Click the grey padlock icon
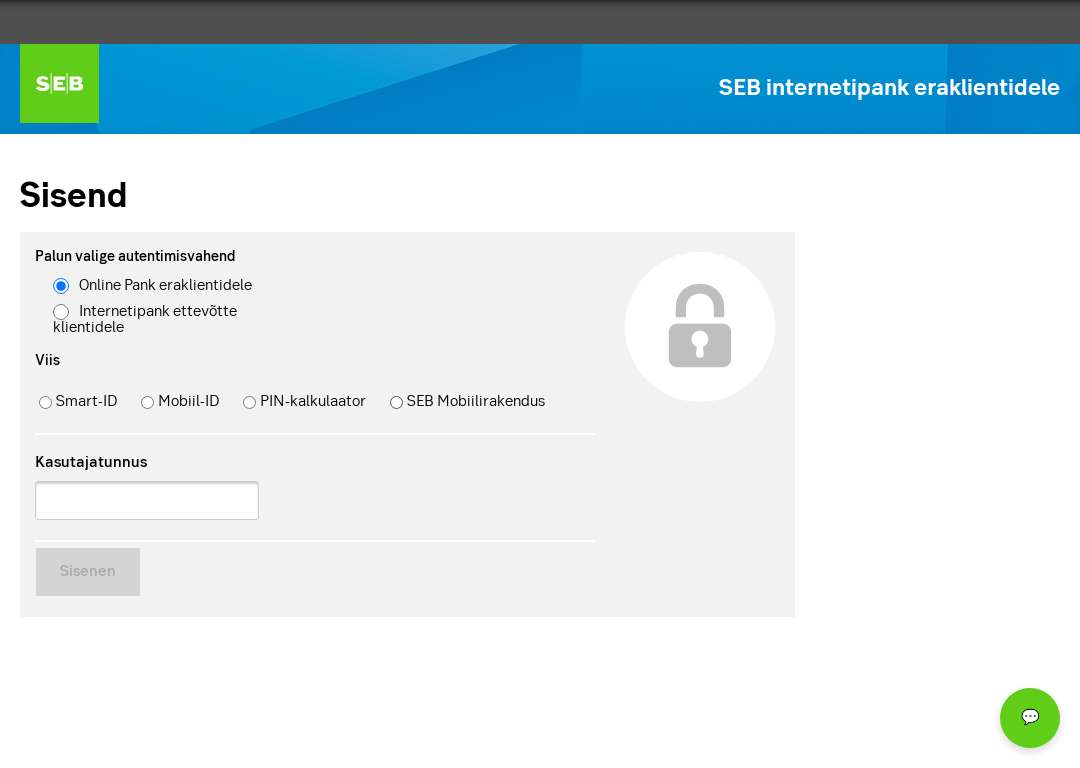 (x=700, y=326)
